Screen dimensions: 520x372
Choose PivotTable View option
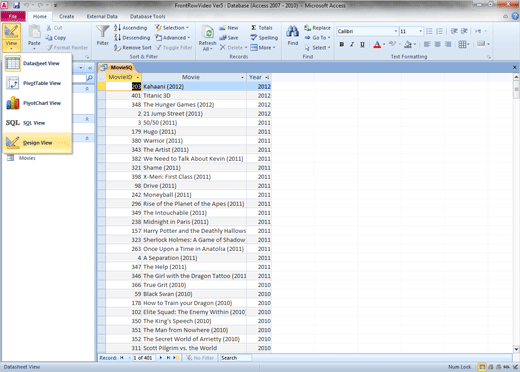click(37, 83)
